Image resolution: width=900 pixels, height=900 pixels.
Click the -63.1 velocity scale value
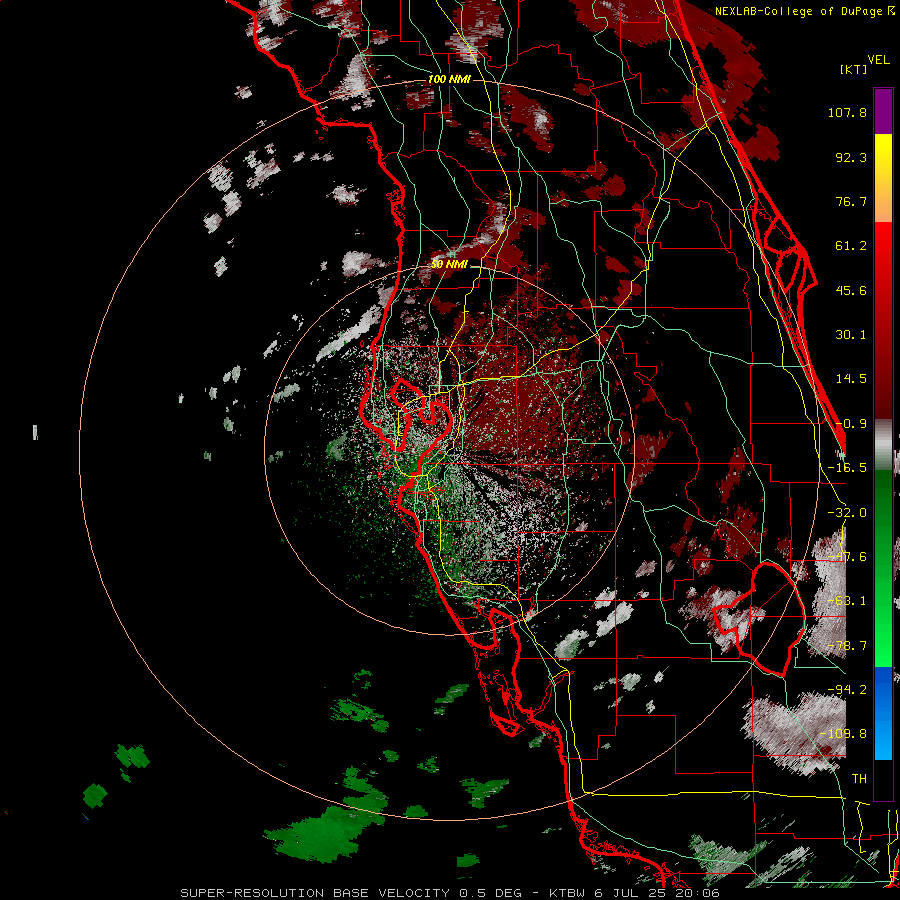(x=847, y=601)
